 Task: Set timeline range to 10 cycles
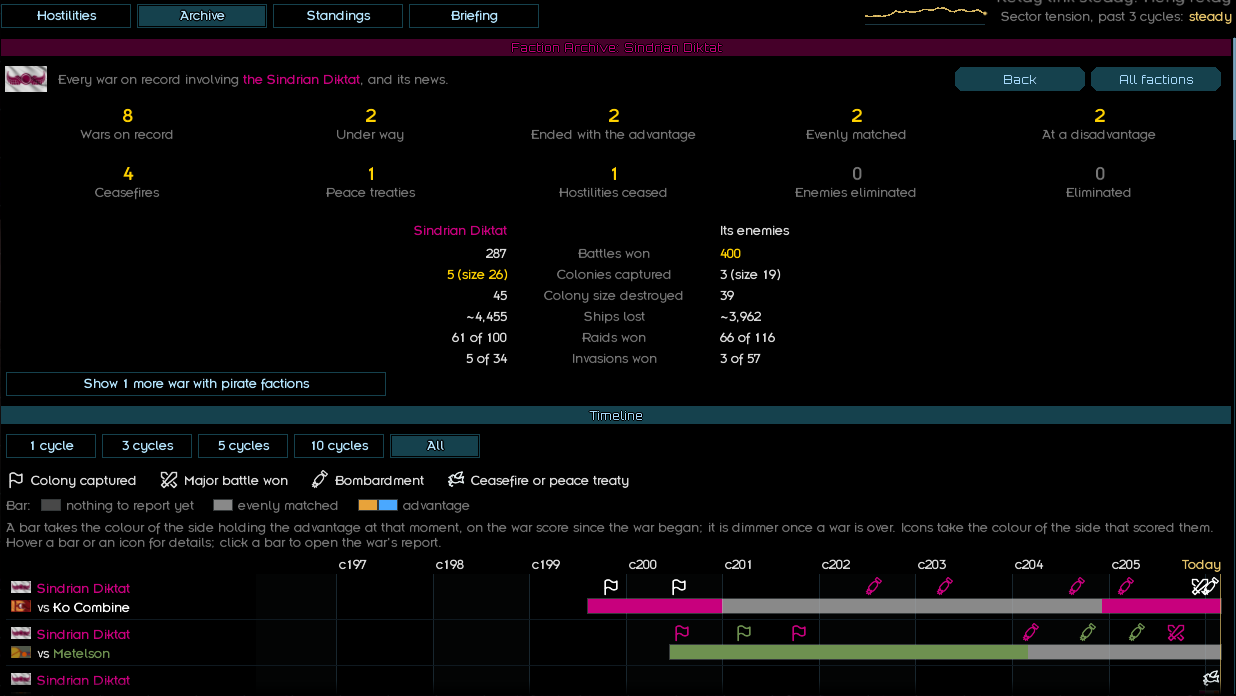pyautogui.click(x=340, y=446)
